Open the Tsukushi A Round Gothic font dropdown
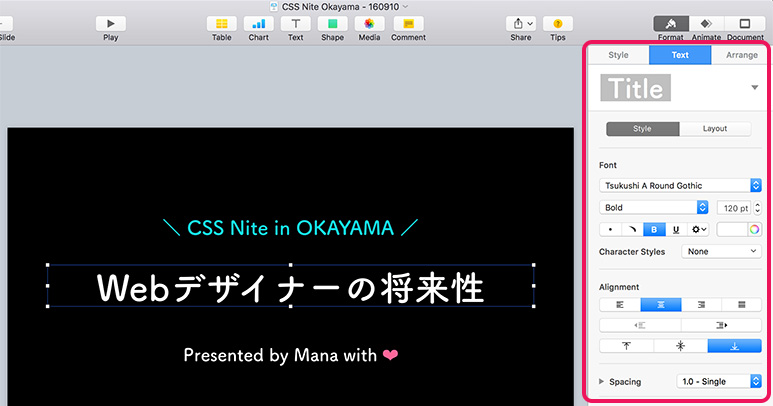Viewport: 773px width, 406px height. pyautogui.click(x=680, y=185)
